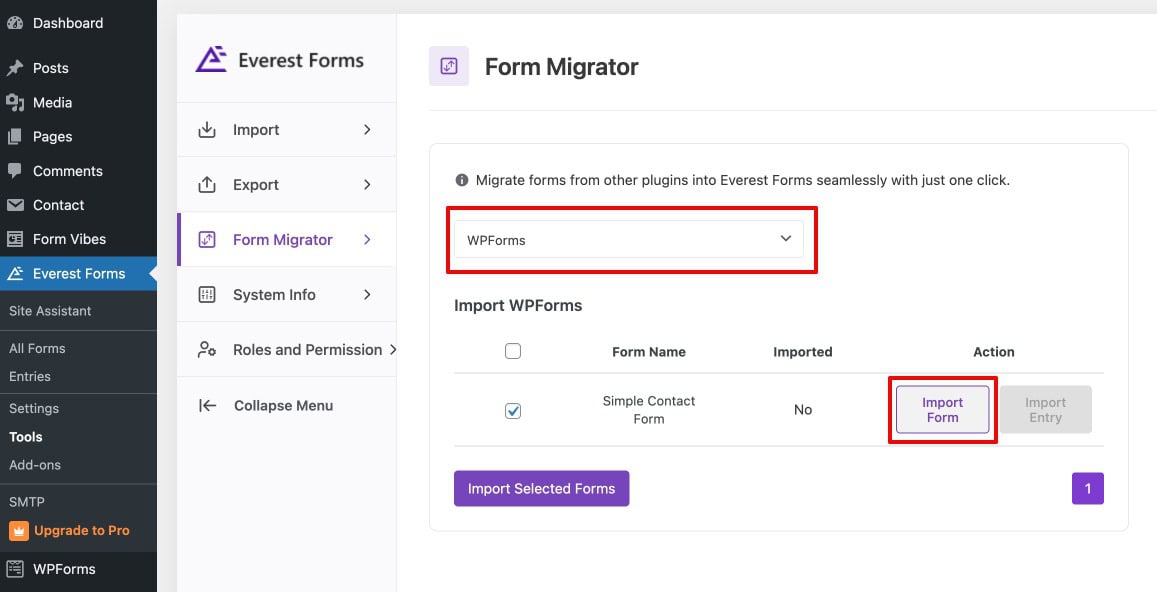The width and height of the screenshot is (1157, 592).
Task: Expand the System Info chevron
Action: point(367,295)
